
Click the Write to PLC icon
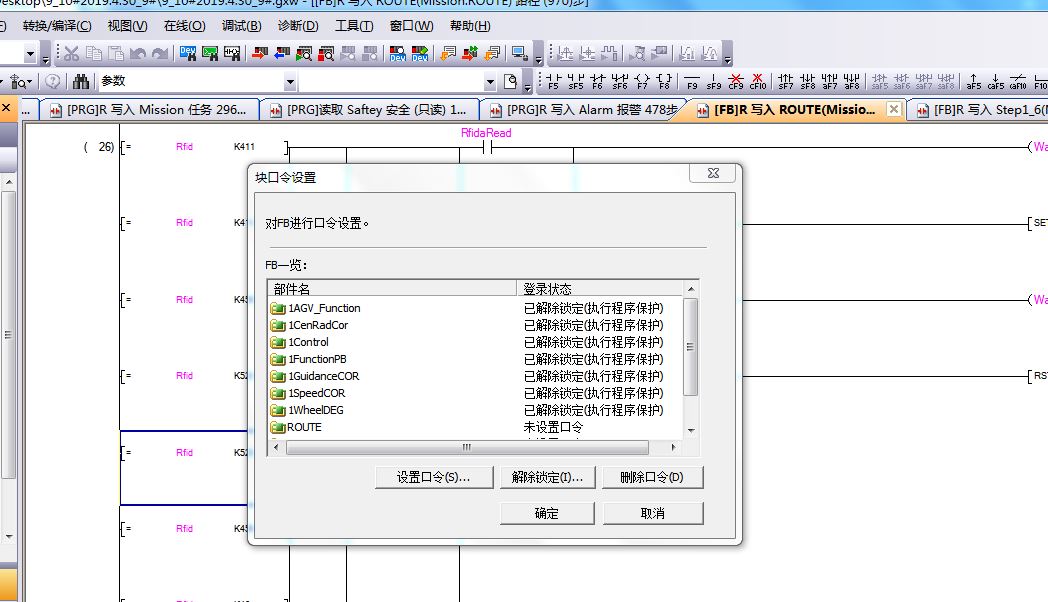(259, 53)
